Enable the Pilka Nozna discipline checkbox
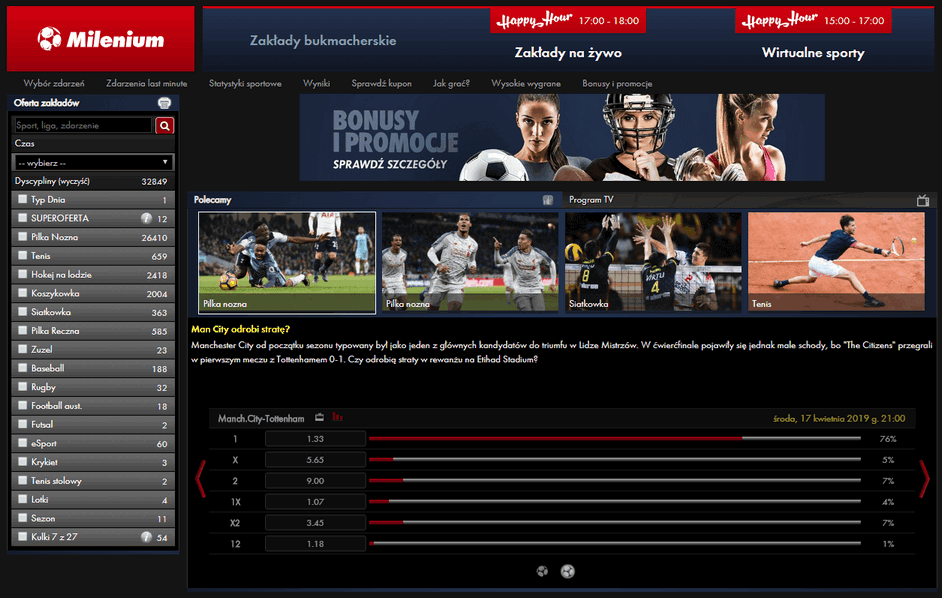Viewport: 942px width, 598px height. 23,237
